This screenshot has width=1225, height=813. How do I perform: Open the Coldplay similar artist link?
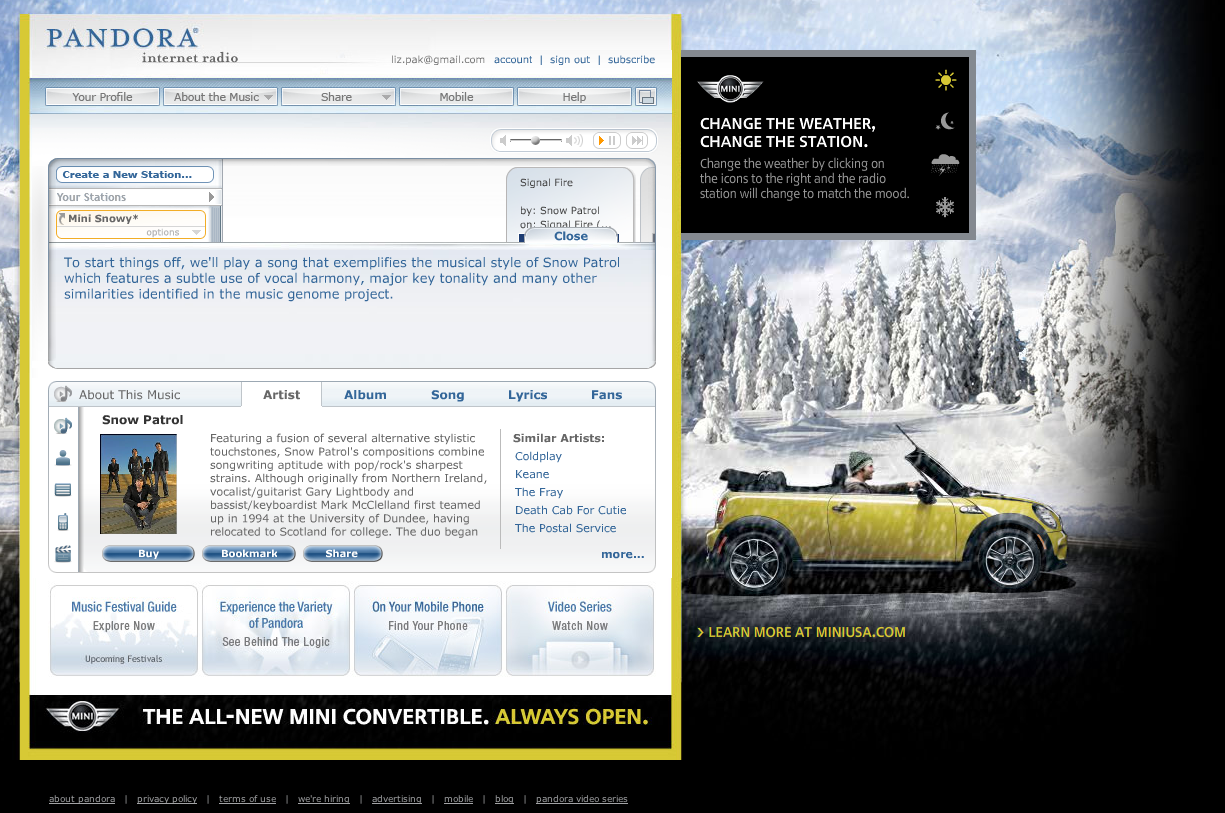tap(538, 456)
